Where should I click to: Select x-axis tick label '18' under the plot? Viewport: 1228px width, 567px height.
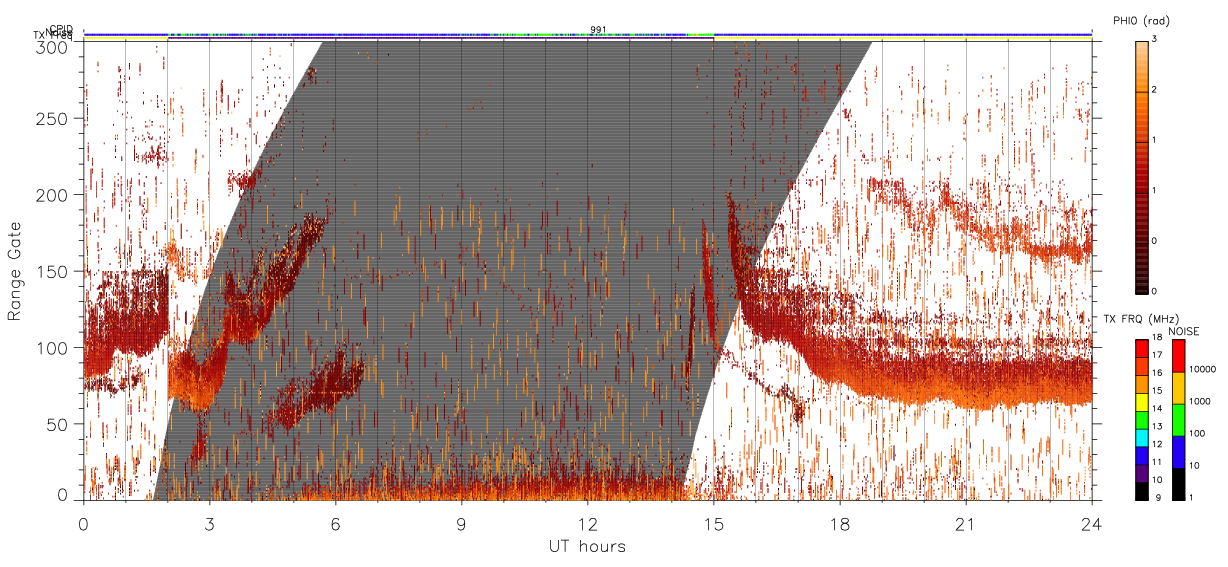pyautogui.click(x=840, y=523)
